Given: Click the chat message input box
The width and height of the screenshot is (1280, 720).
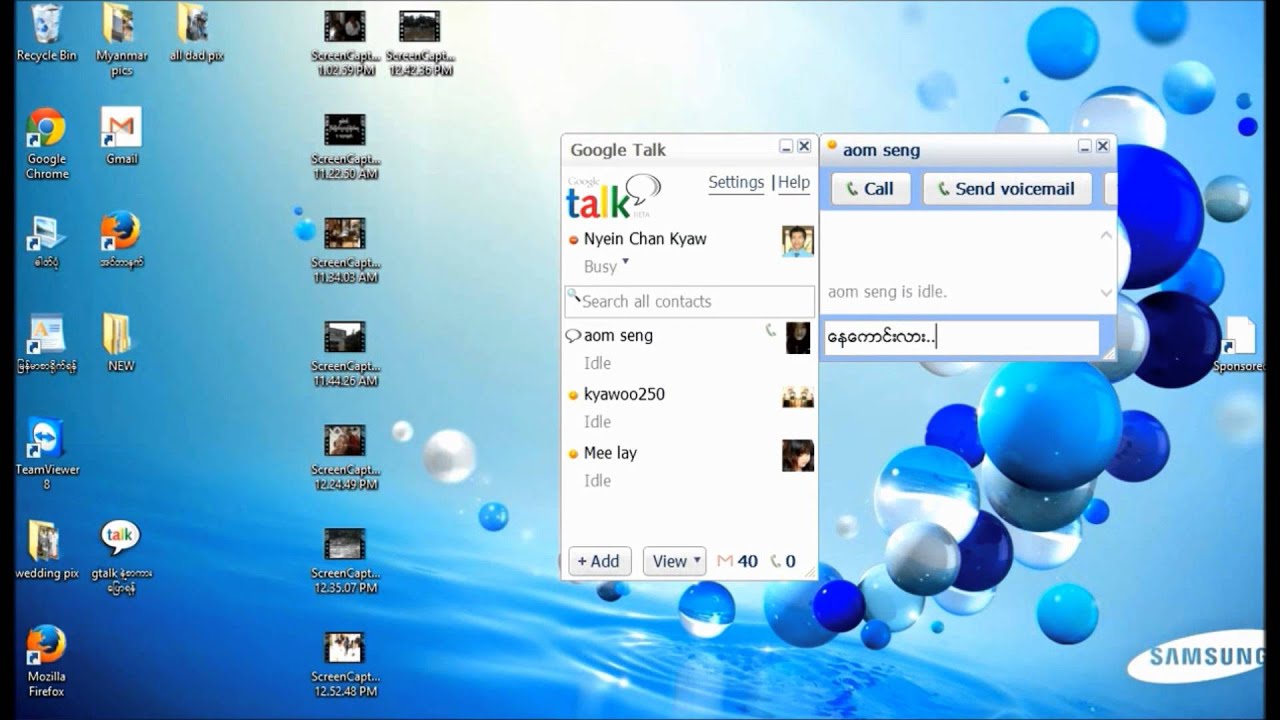Looking at the screenshot, I should [x=961, y=337].
